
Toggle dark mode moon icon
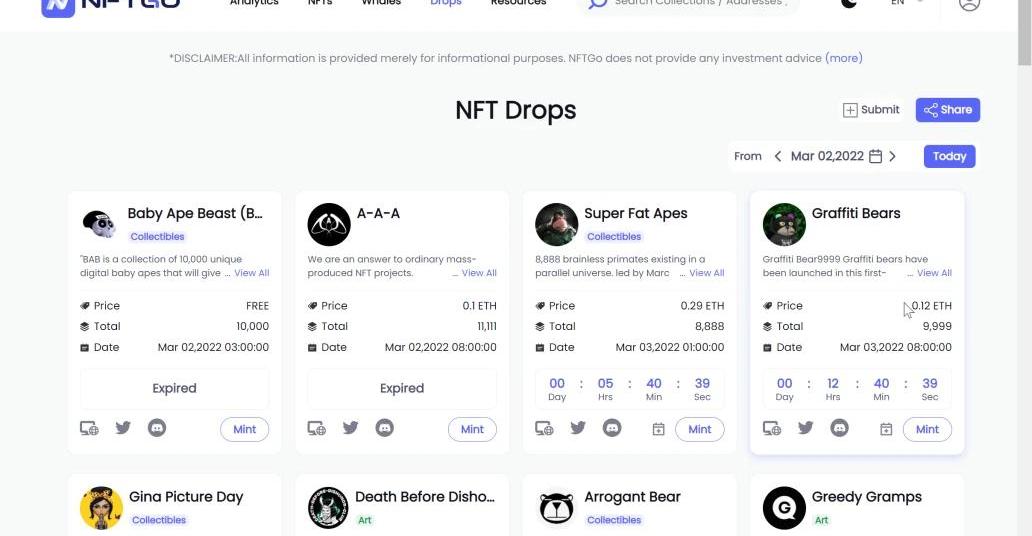tap(849, 3)
